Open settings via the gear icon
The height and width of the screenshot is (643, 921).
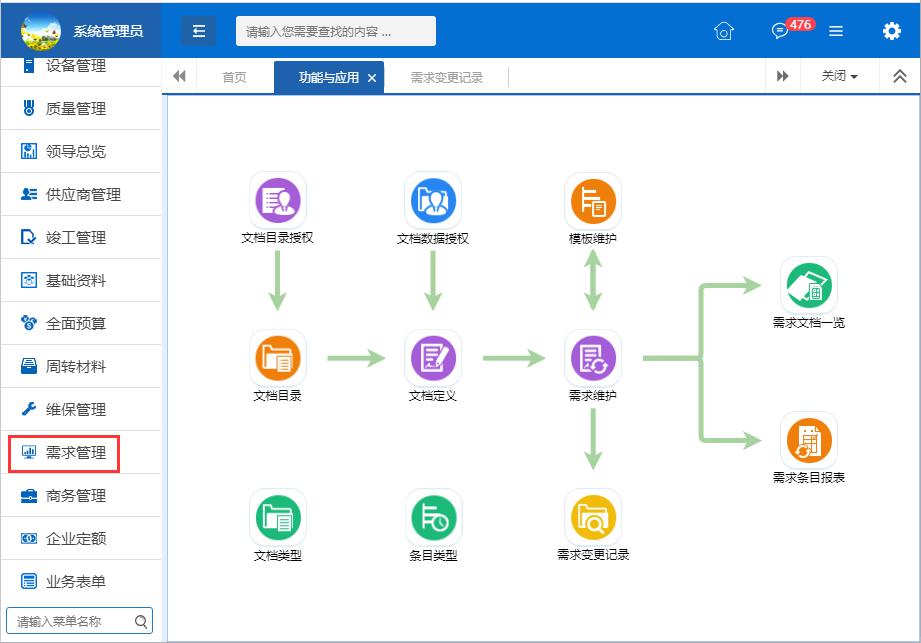(x=891, y=31)
